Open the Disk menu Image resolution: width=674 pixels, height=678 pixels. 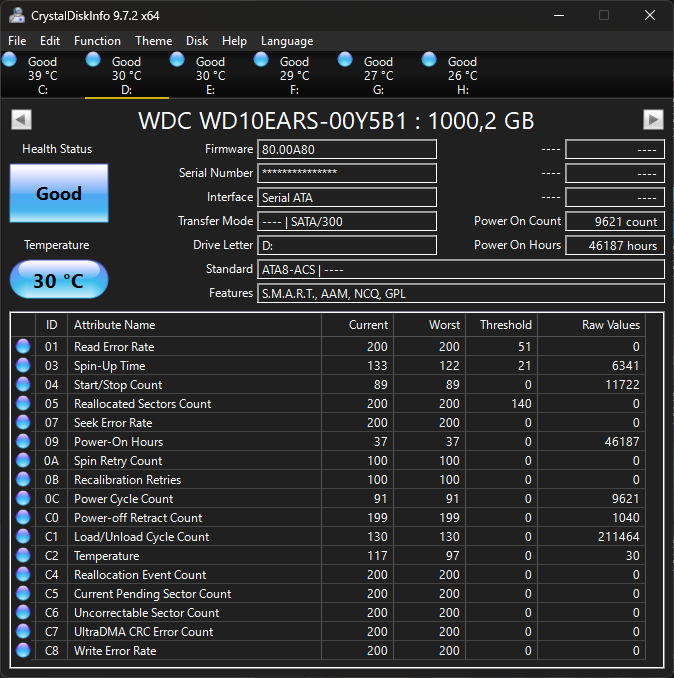click(197, 41)
